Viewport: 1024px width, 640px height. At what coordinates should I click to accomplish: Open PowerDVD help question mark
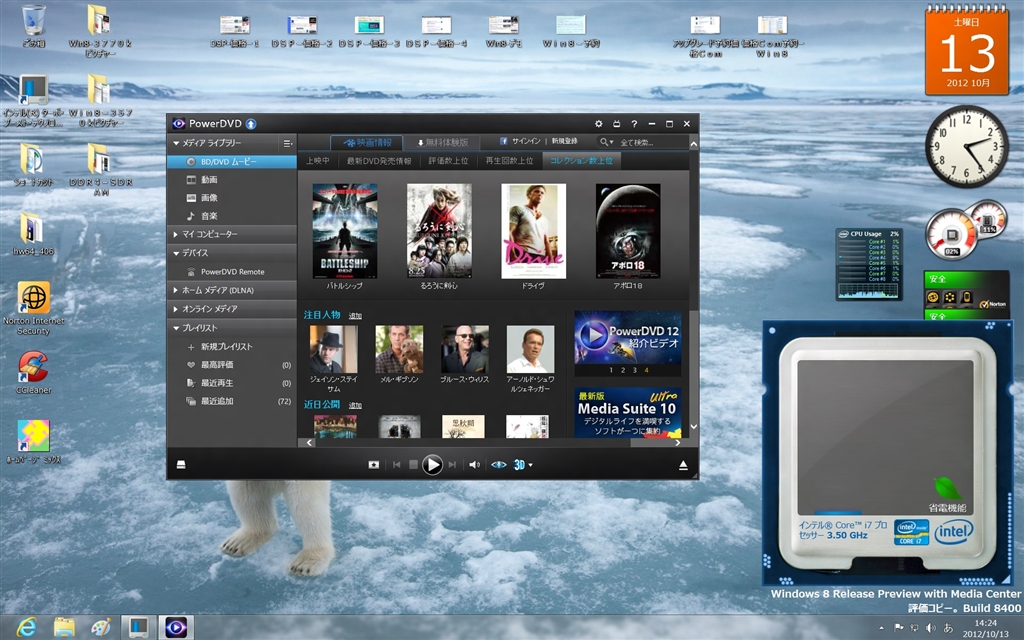[633, 123]
